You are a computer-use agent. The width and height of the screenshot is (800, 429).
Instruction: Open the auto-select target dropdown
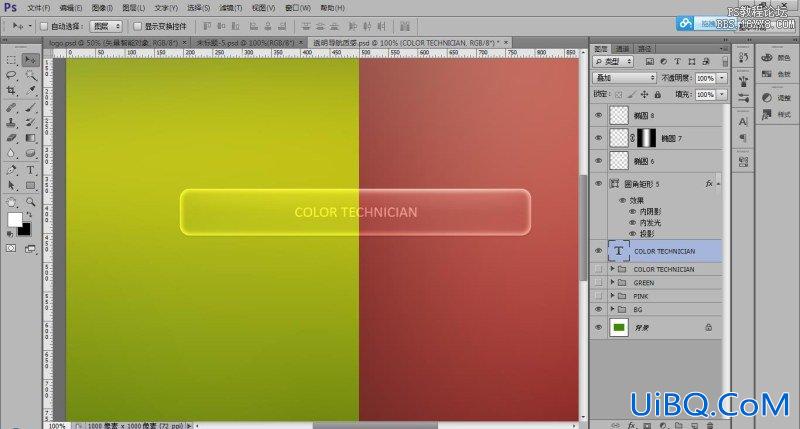[x=106, y=26]
